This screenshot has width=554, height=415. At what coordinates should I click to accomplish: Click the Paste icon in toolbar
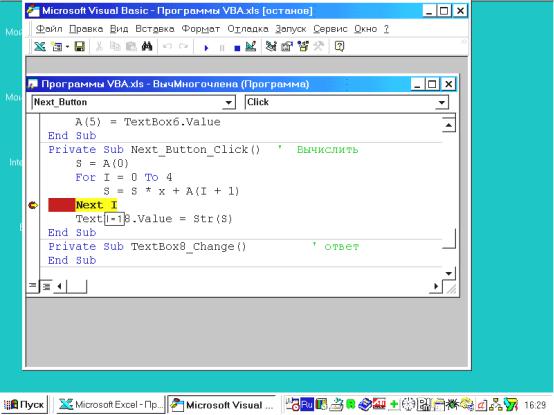point(131,46)
